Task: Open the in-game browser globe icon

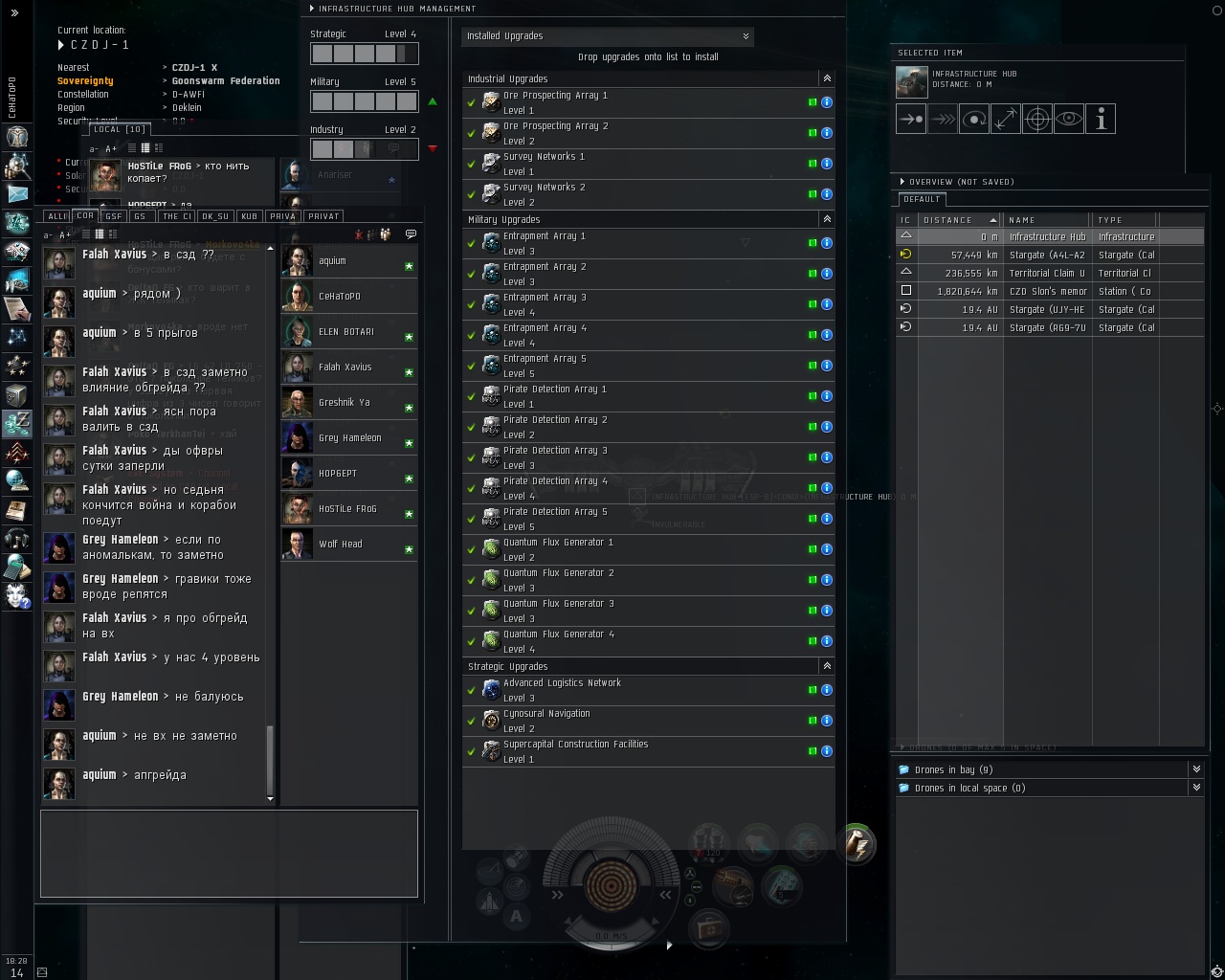Action: (17, 480)
